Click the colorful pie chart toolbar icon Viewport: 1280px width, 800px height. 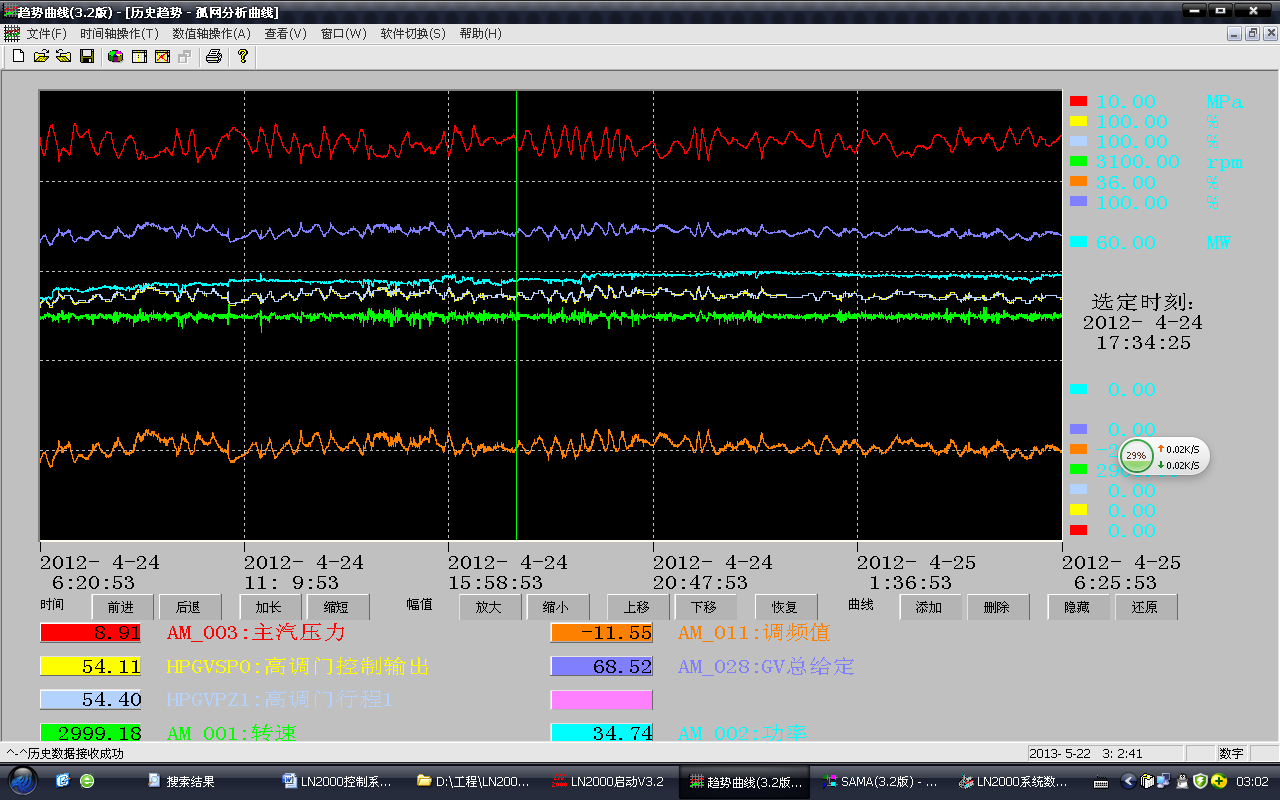pos(116,56)
